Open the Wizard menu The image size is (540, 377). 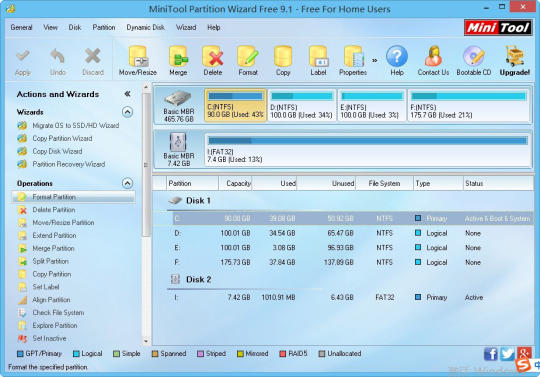(x=186, y=28)
